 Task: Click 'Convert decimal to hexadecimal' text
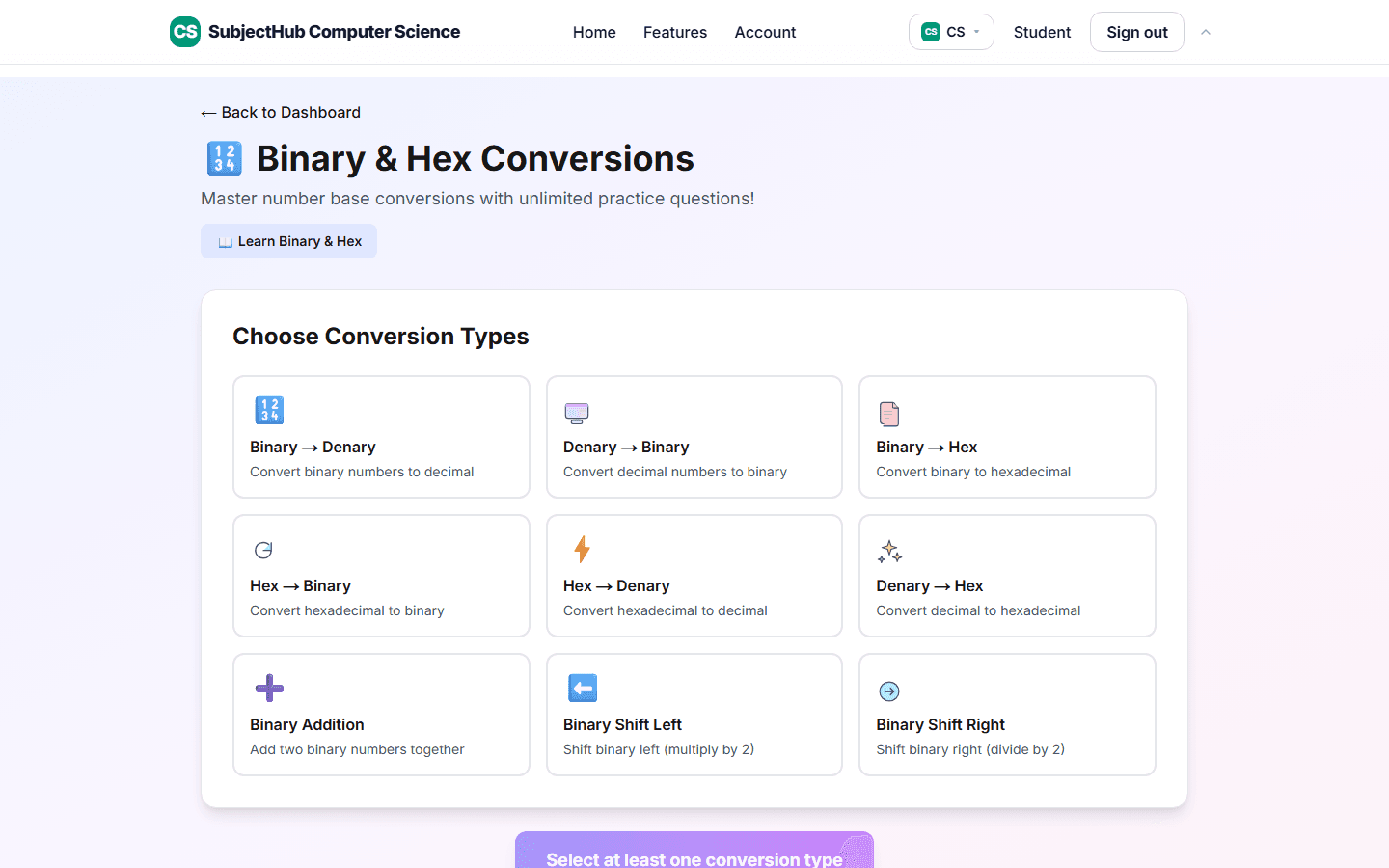(978, 610)
